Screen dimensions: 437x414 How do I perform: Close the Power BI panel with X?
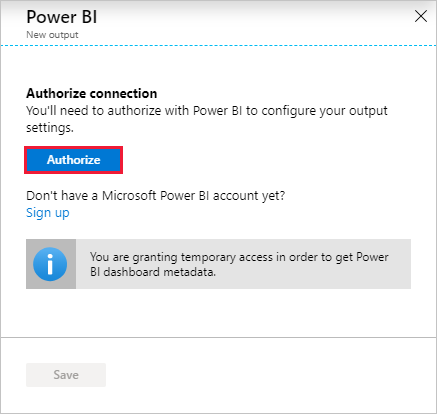point(421,16)
